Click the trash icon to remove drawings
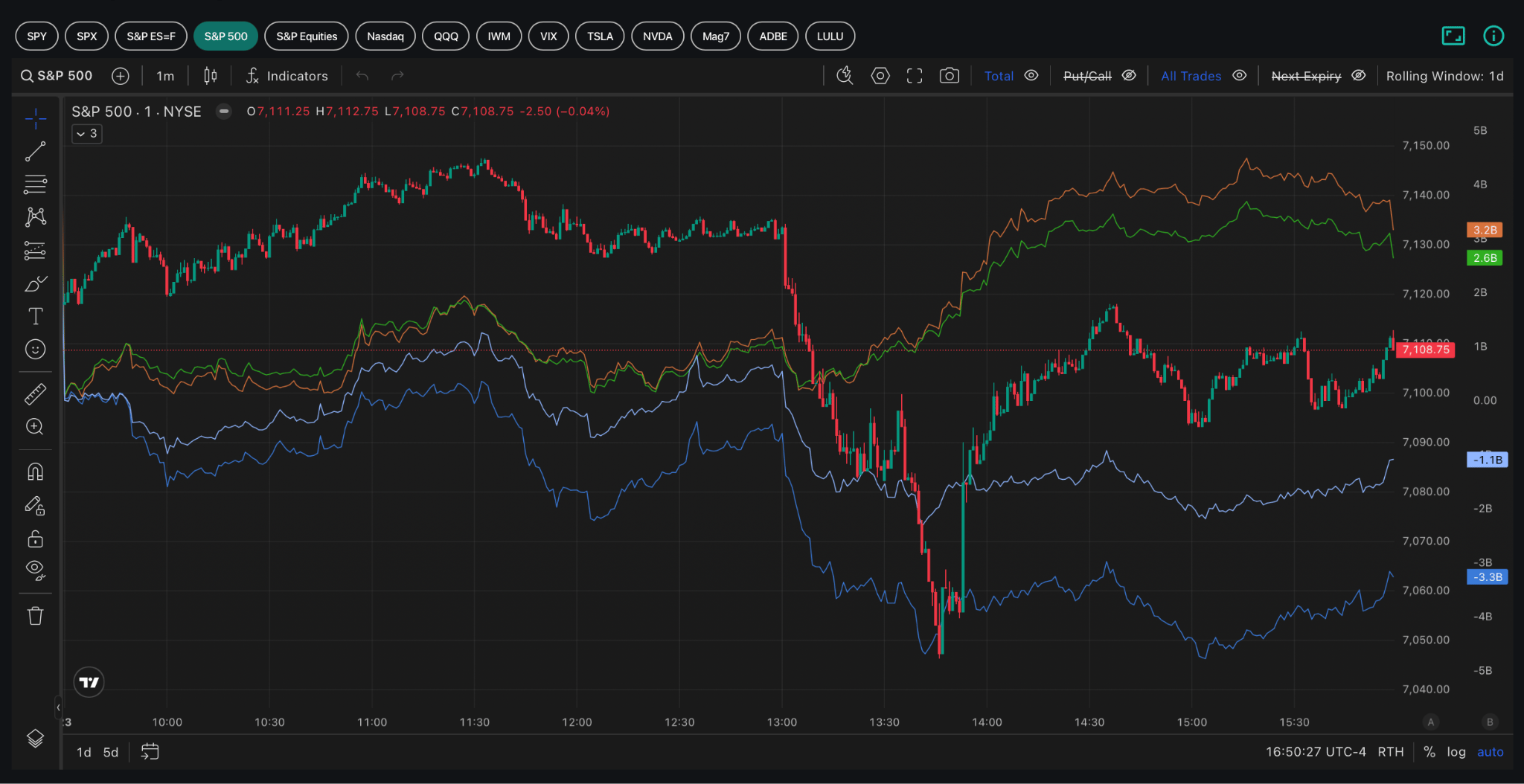Screen dimensions: 1524x784 click(x=35, y=616)
